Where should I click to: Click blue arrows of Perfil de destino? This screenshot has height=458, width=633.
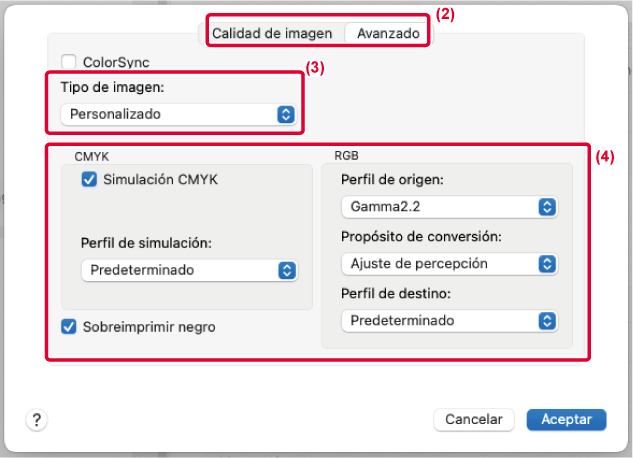pos(546,321)
